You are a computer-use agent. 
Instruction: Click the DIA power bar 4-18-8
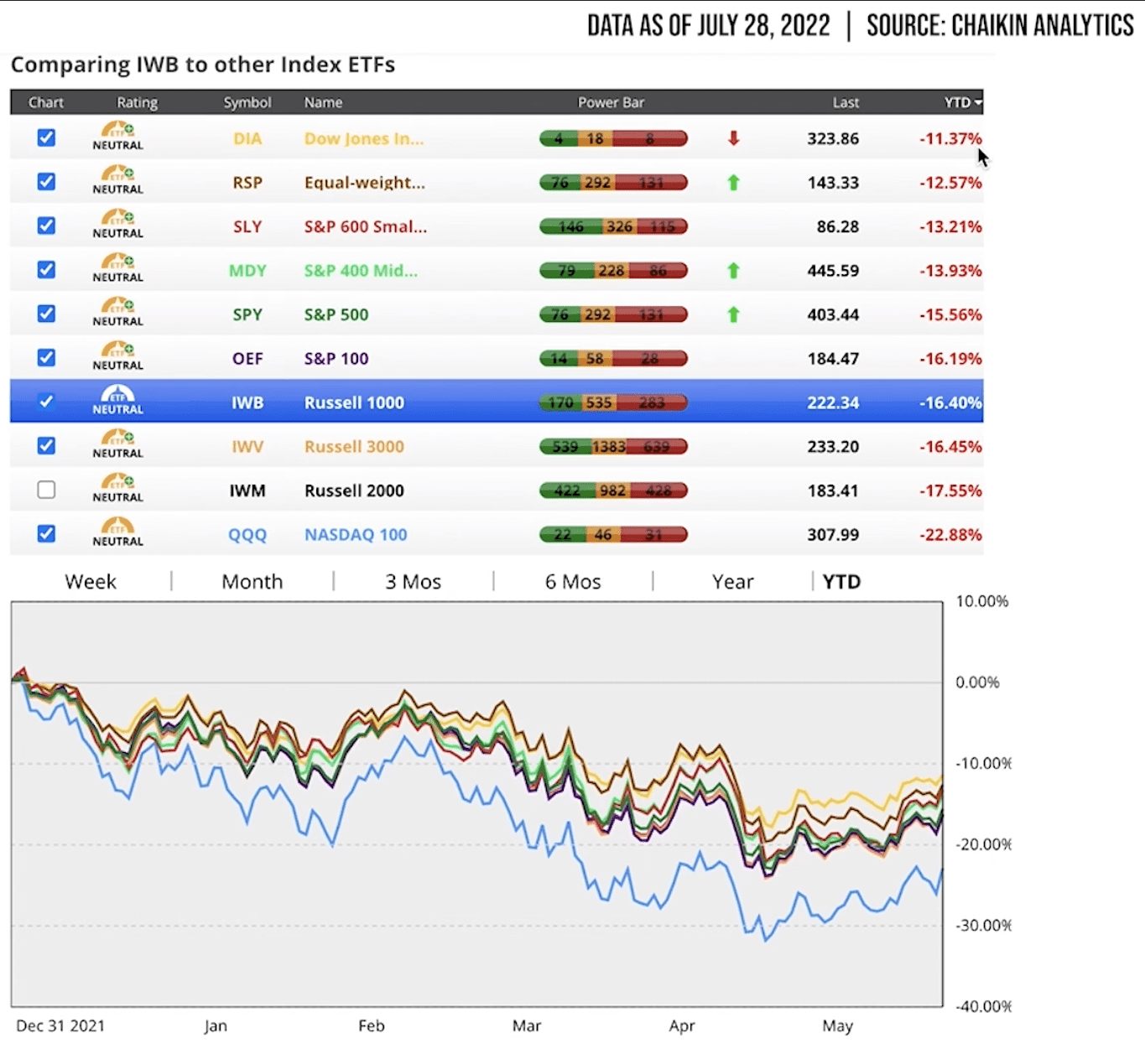coord(613,138)
